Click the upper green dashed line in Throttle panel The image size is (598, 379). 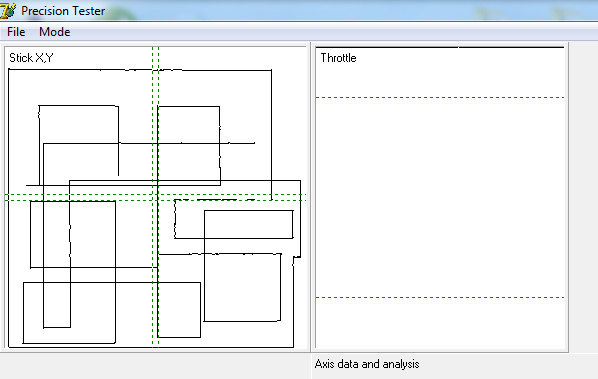tap(440, 98)
